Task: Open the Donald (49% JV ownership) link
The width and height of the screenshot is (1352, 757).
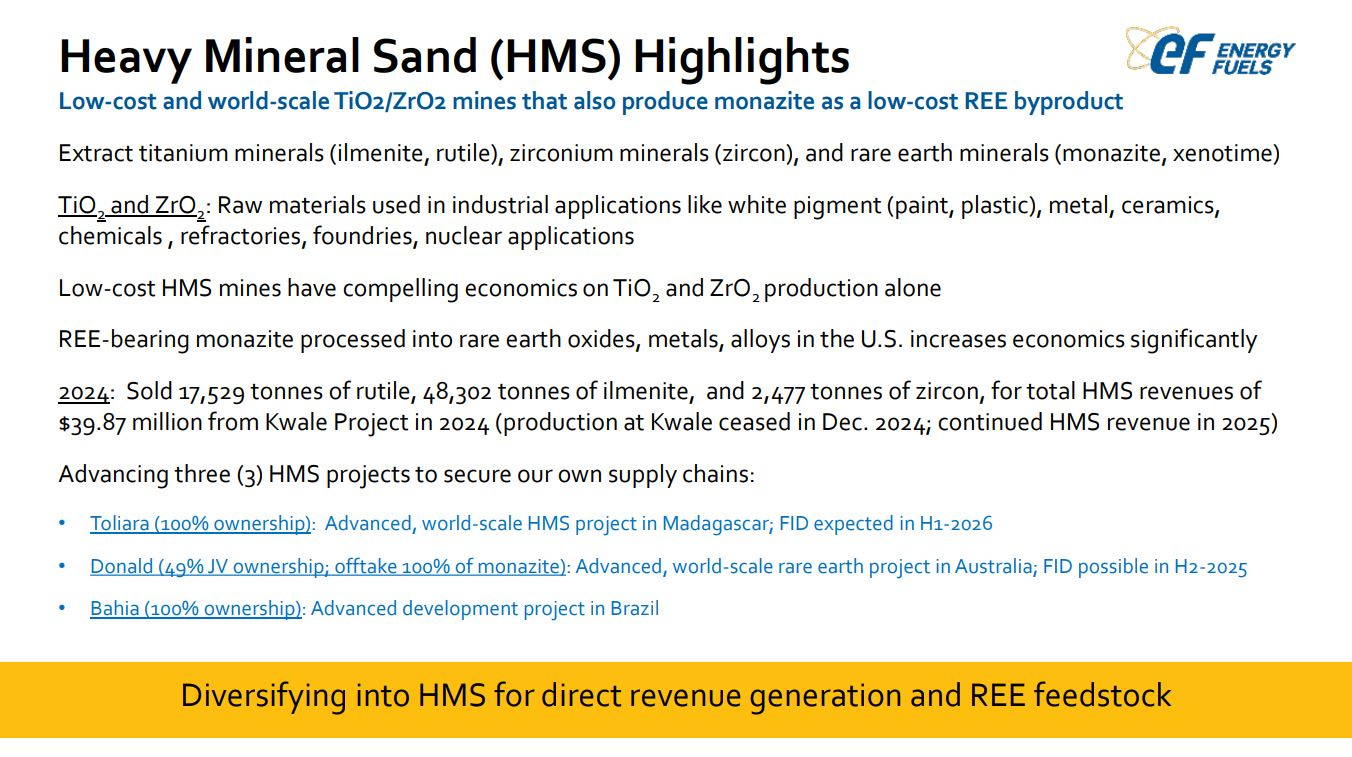Action: (328, 566)
